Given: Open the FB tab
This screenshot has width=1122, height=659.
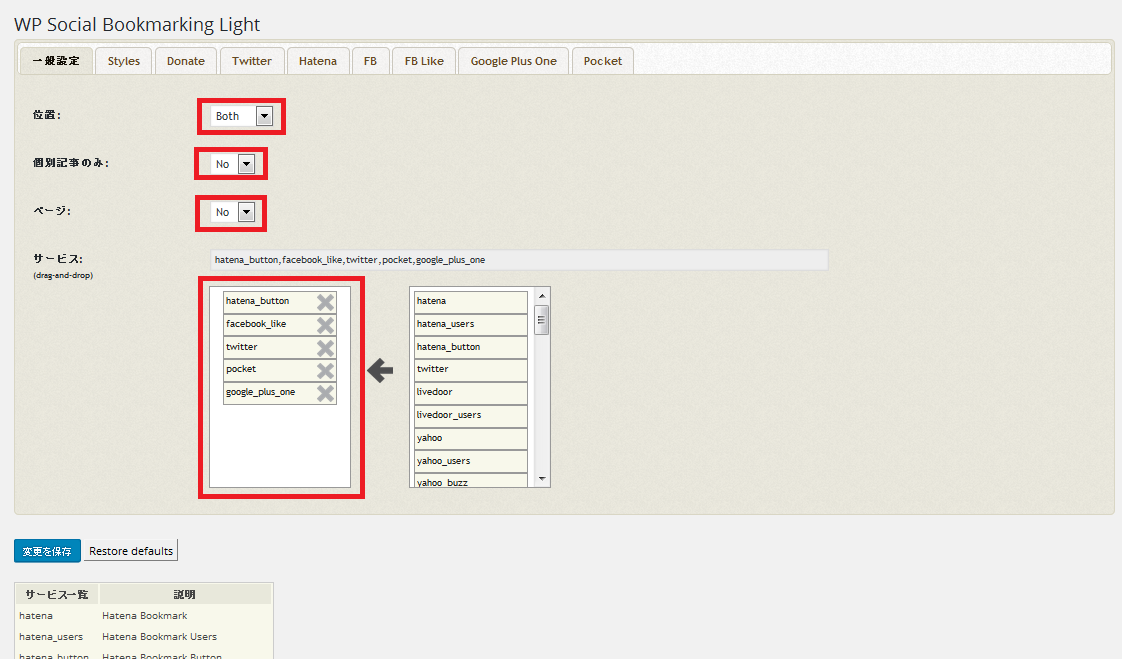Looking at the screenshot, I should (370, 61).
